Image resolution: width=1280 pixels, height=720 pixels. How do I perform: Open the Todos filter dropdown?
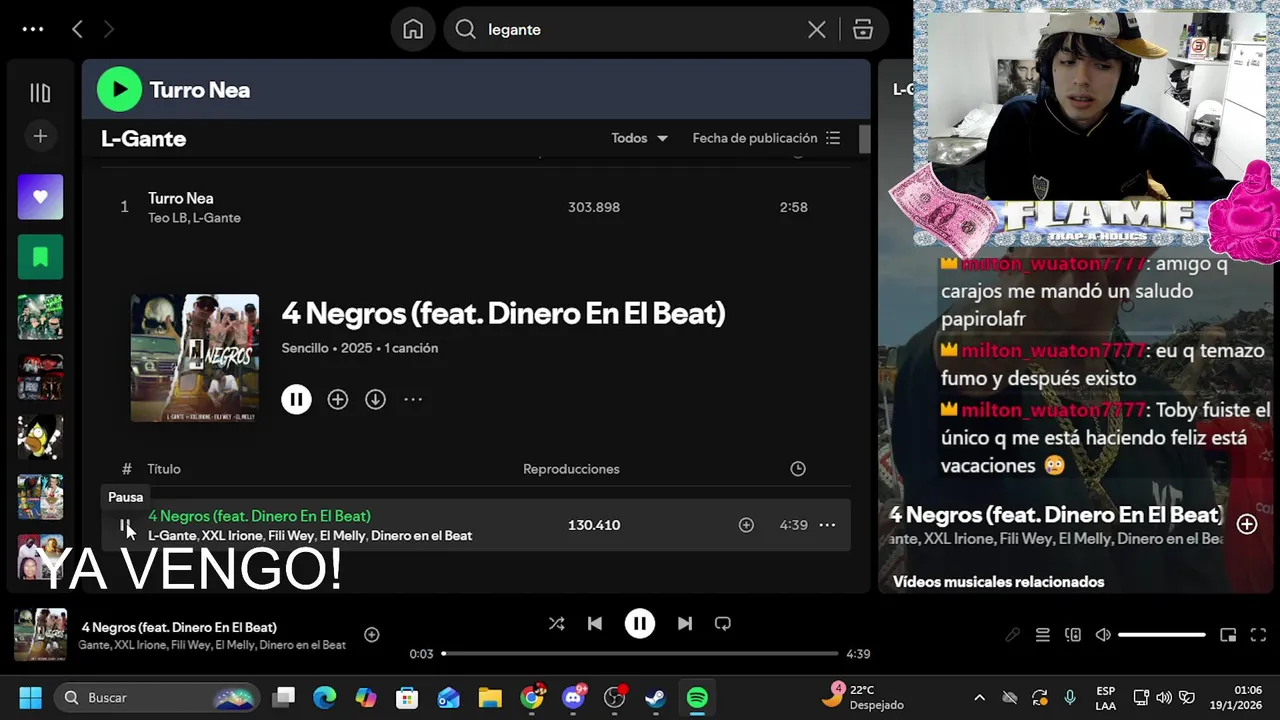(x=639, y=138)
